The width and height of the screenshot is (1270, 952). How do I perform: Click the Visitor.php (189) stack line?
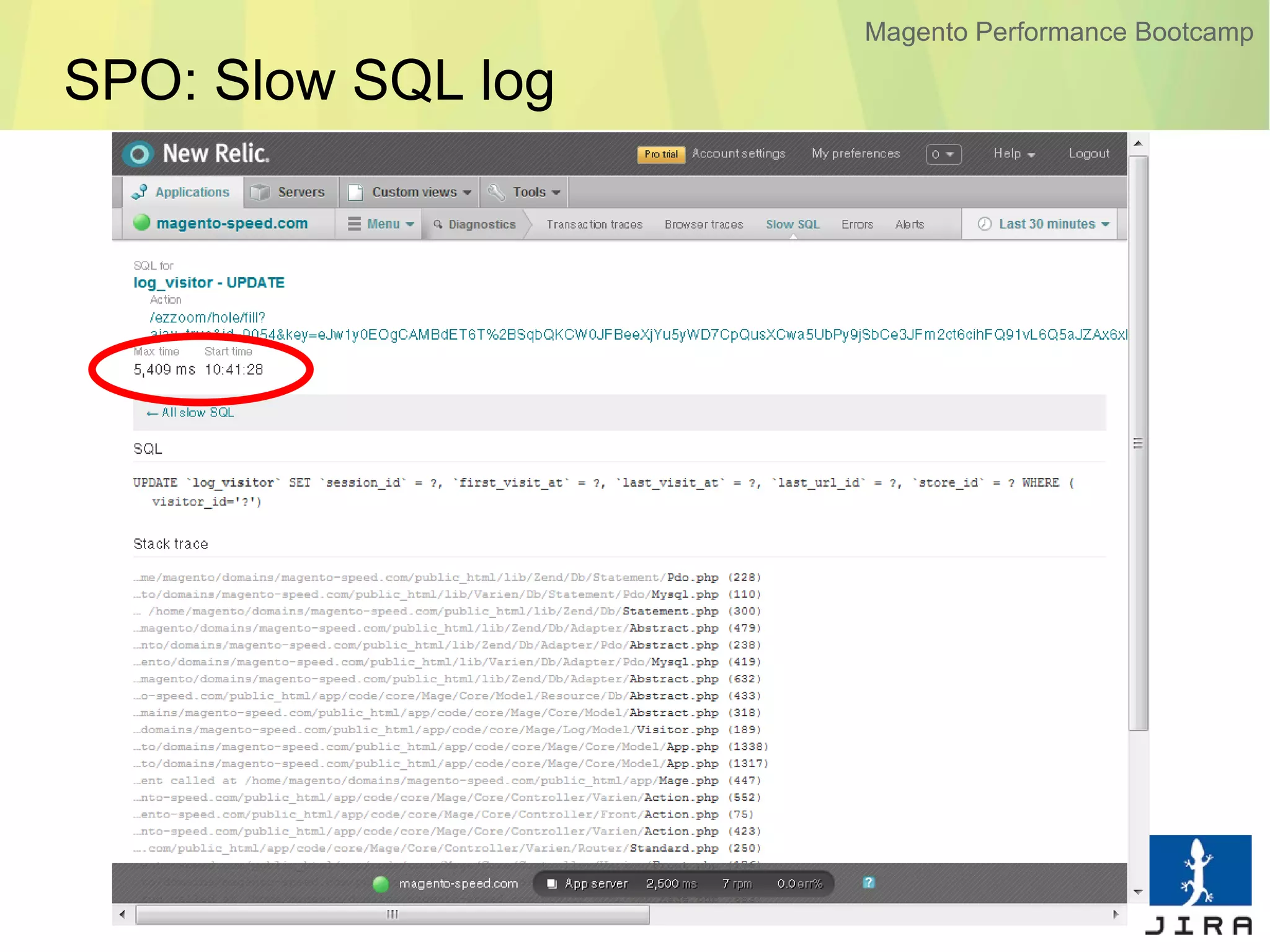447,730
